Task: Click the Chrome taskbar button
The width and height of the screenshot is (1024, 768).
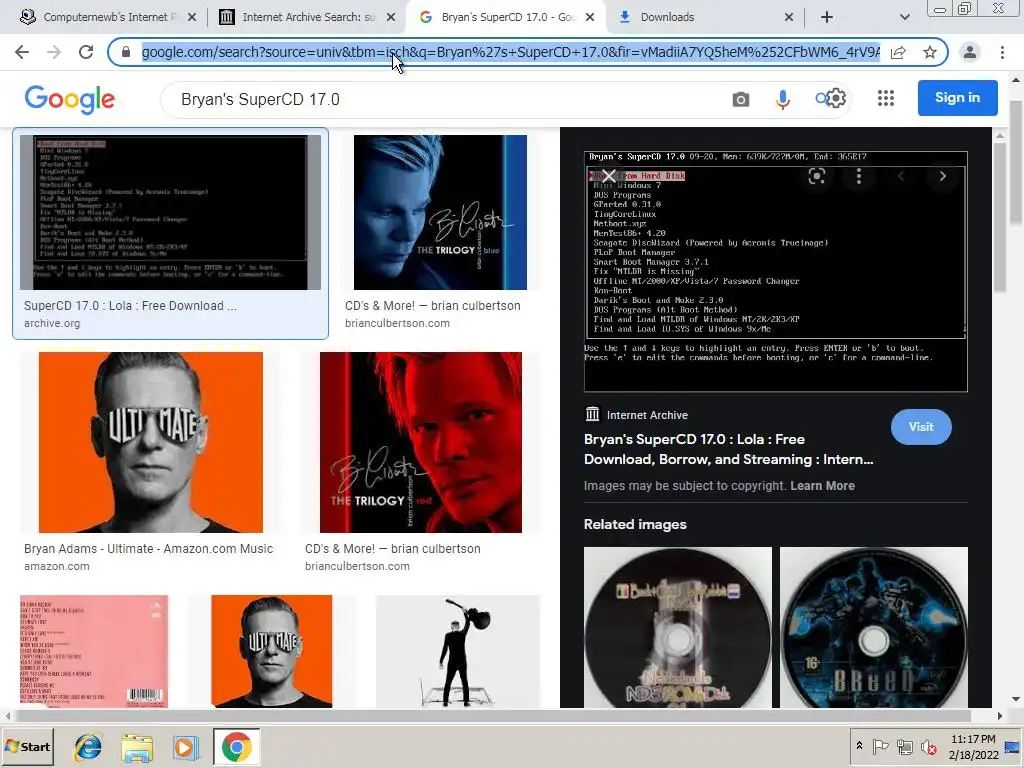Action: click(236, 747)
